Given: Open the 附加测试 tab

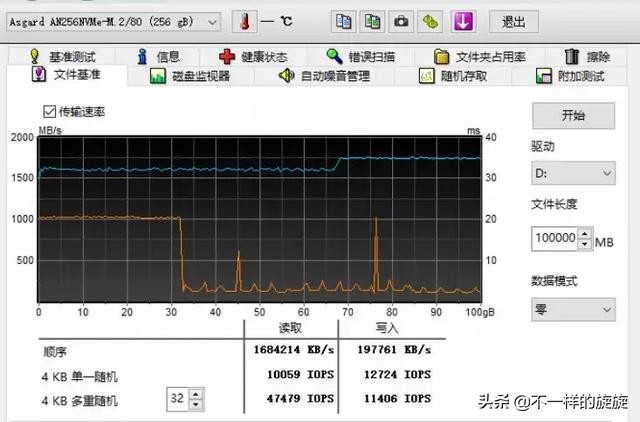Looking at the screenshot, I should coord(570,76).
